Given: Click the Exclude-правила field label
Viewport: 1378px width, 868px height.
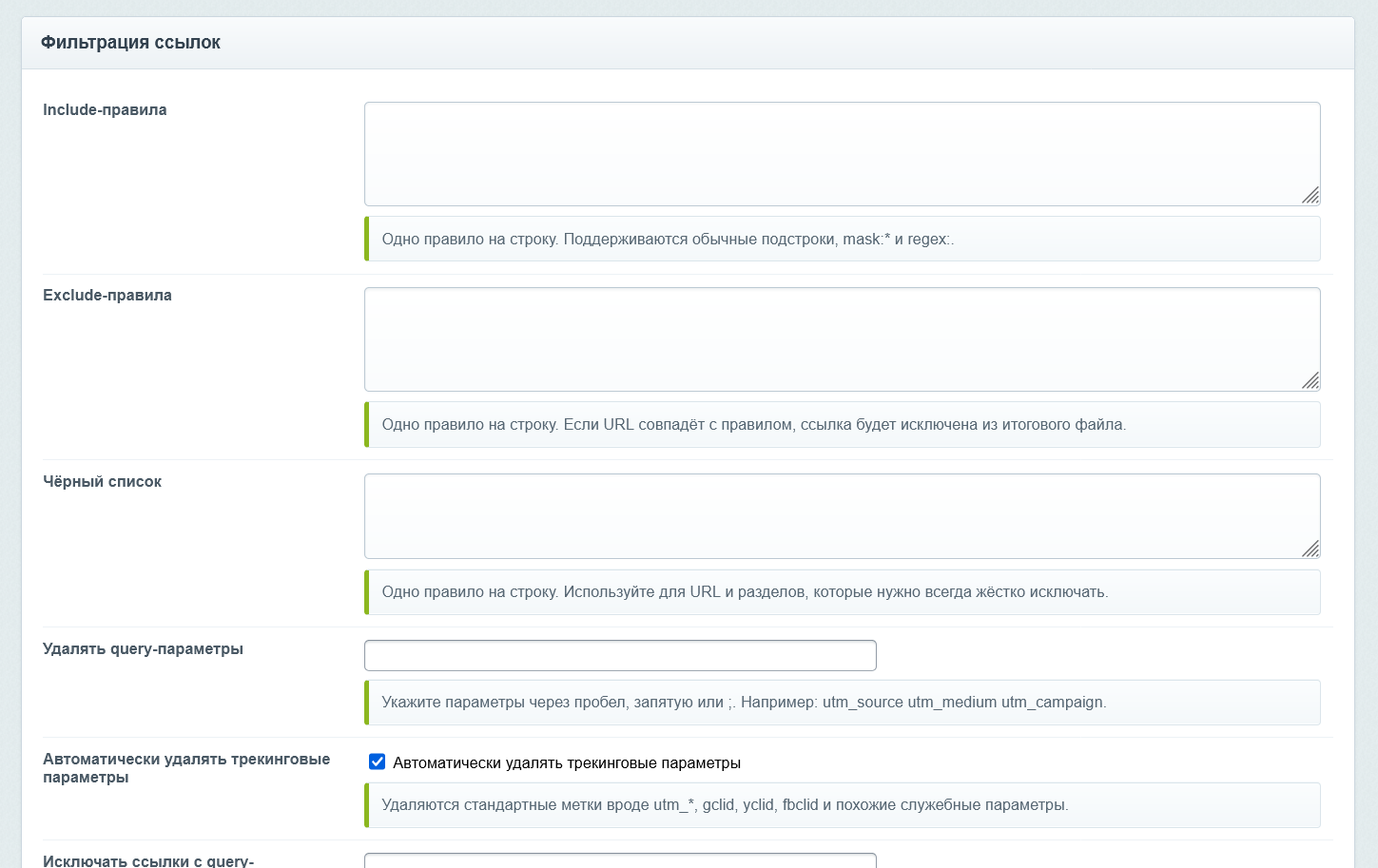Looking at the screenshot, I should [x=107, y=295].
